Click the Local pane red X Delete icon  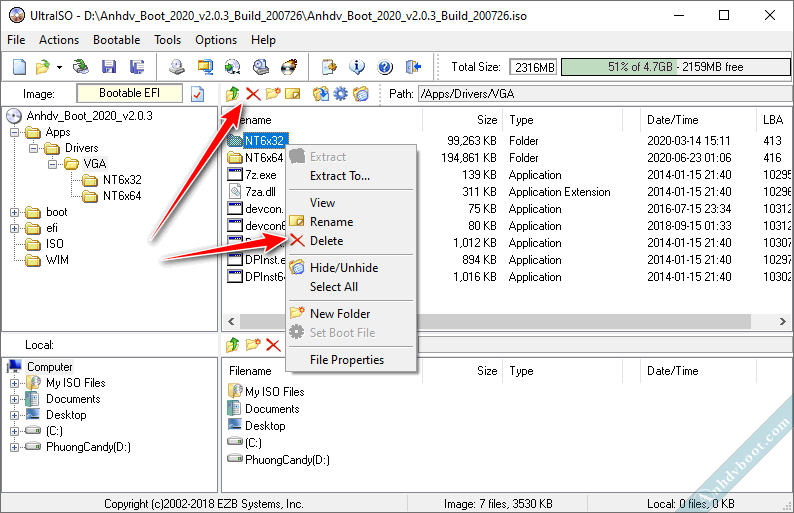pyautogui.click(x=273, y=345)
